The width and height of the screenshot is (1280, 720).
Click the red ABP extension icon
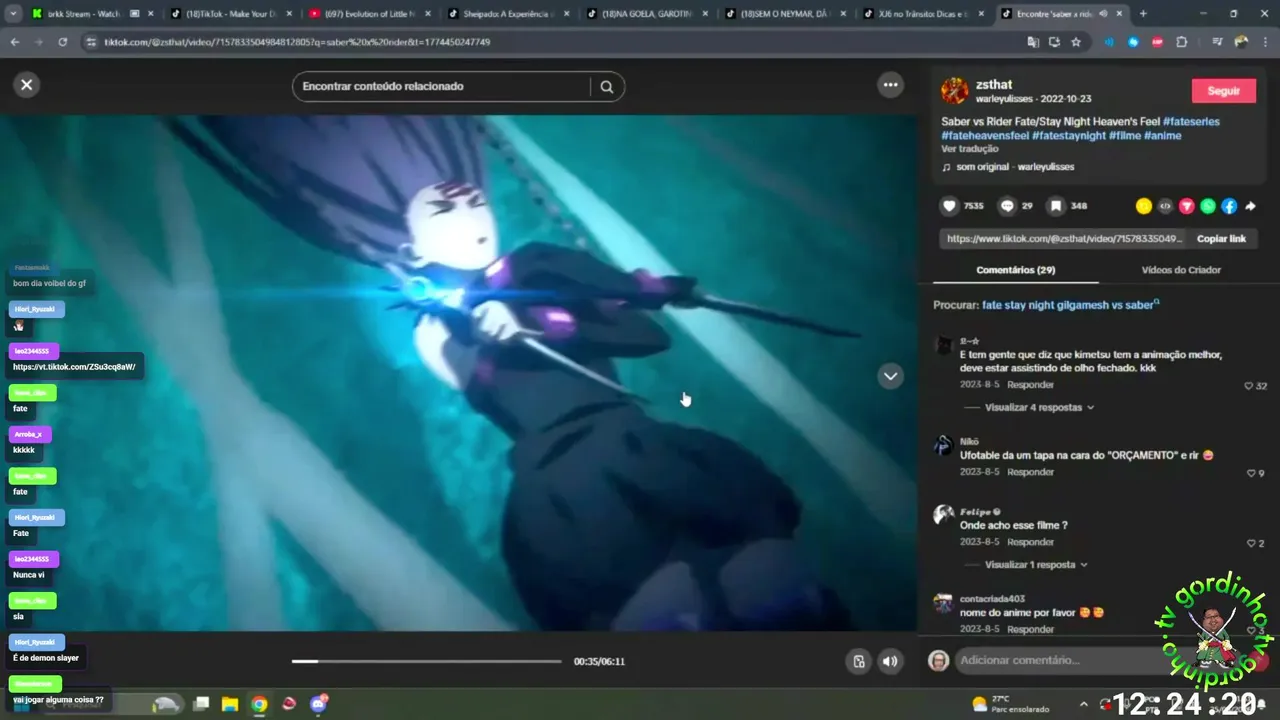click(1158, 42)
